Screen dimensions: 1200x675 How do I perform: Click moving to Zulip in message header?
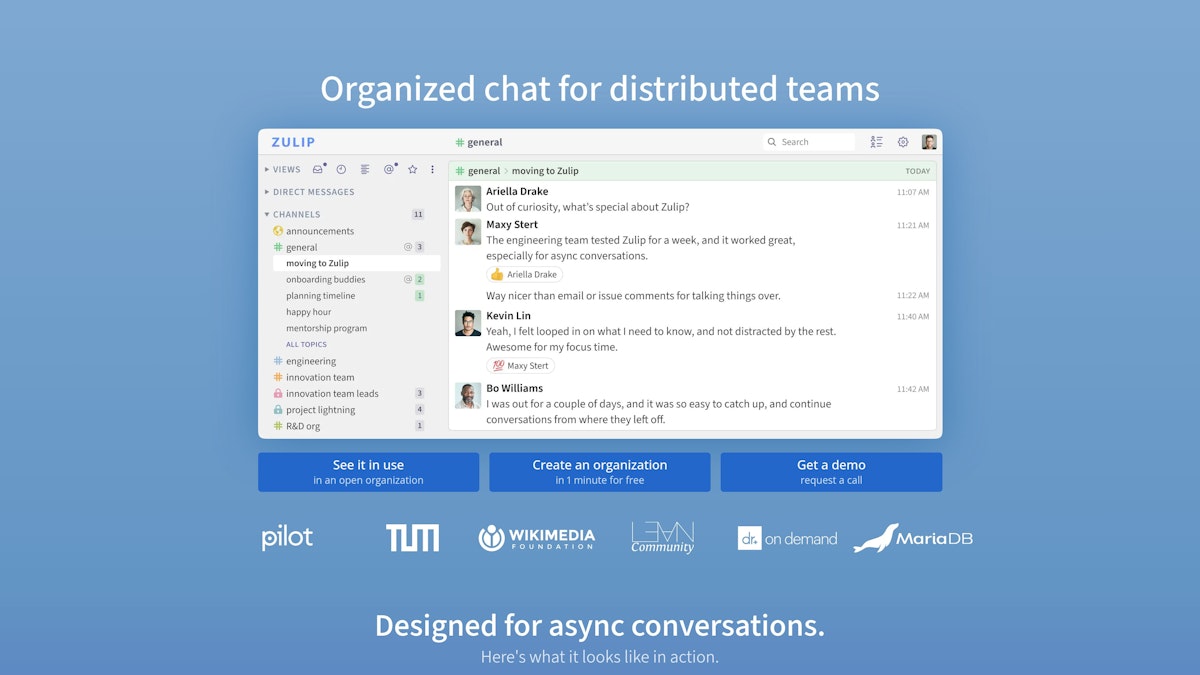coord(545,171)
